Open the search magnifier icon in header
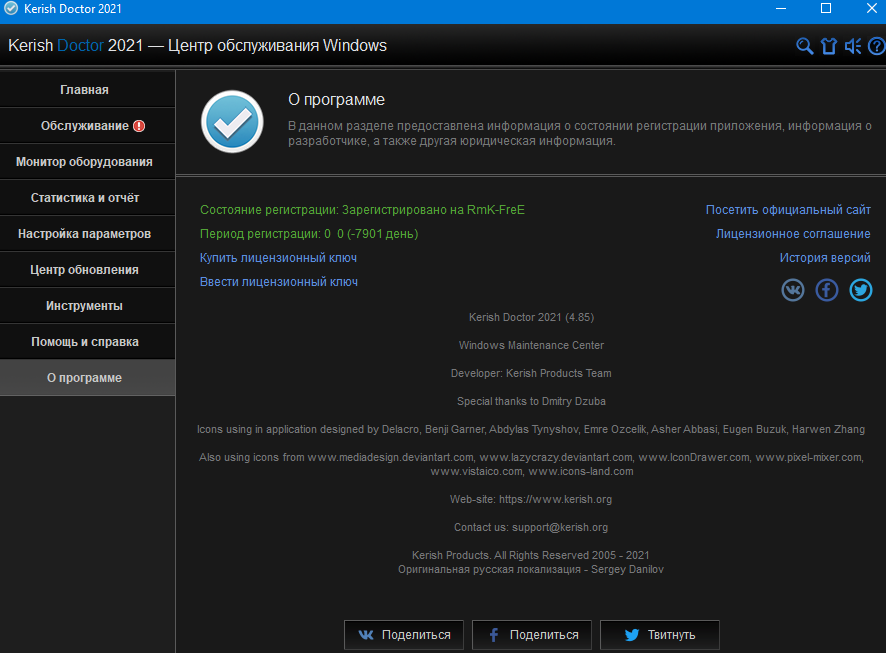The height and width of the screenshot is (653, 886). tap(805, 46)
